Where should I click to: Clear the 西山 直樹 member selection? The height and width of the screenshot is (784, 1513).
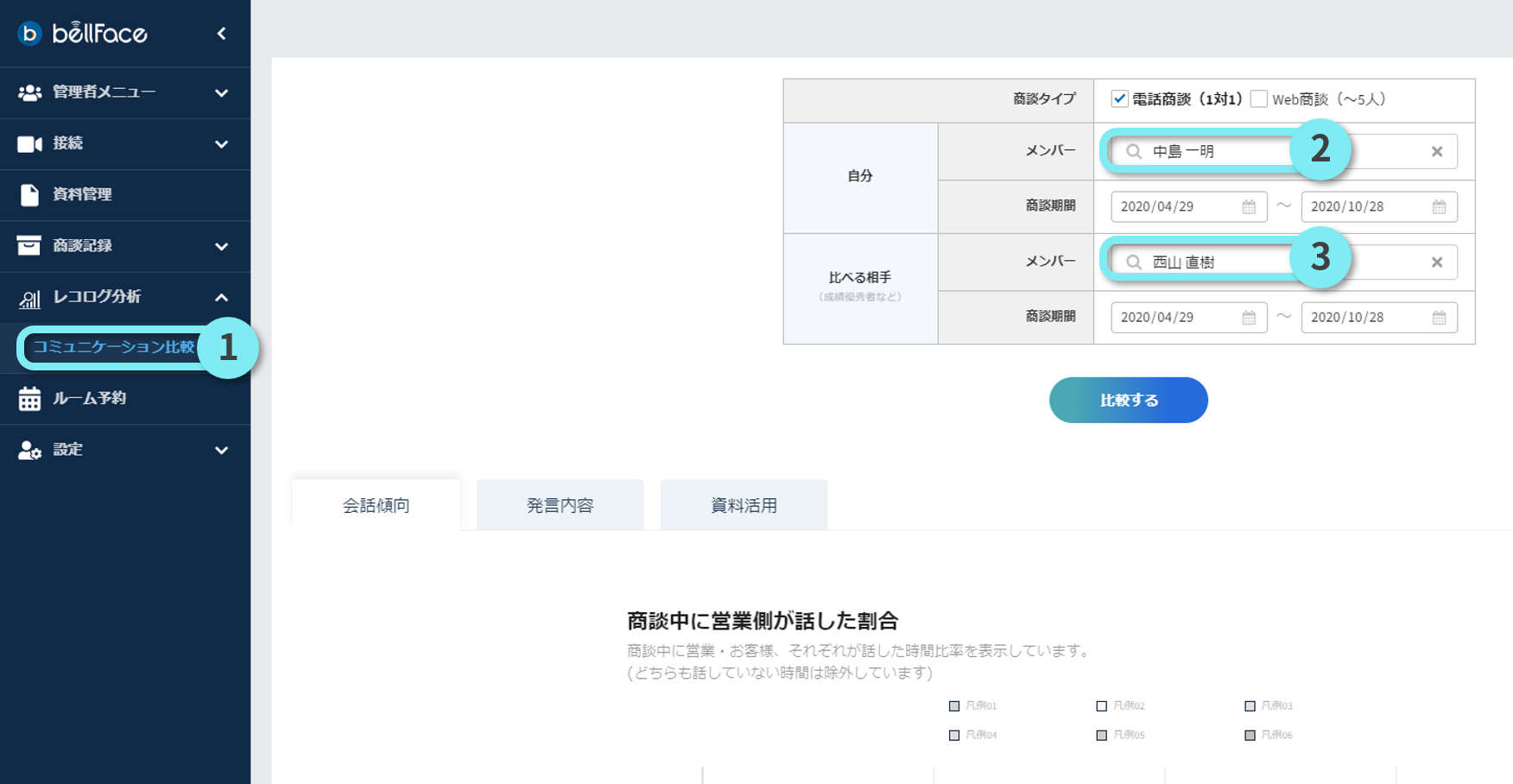1437,262
